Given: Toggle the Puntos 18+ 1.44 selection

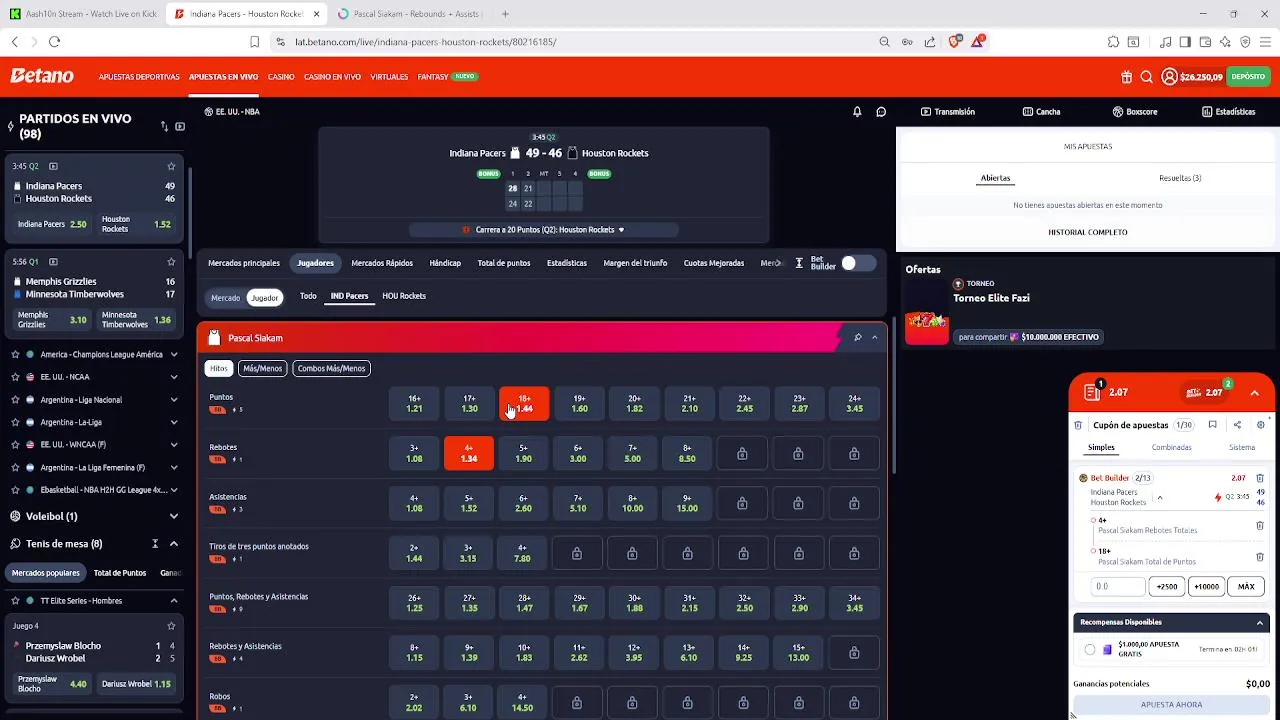Looking at the screenshot, I should (524, 404).
